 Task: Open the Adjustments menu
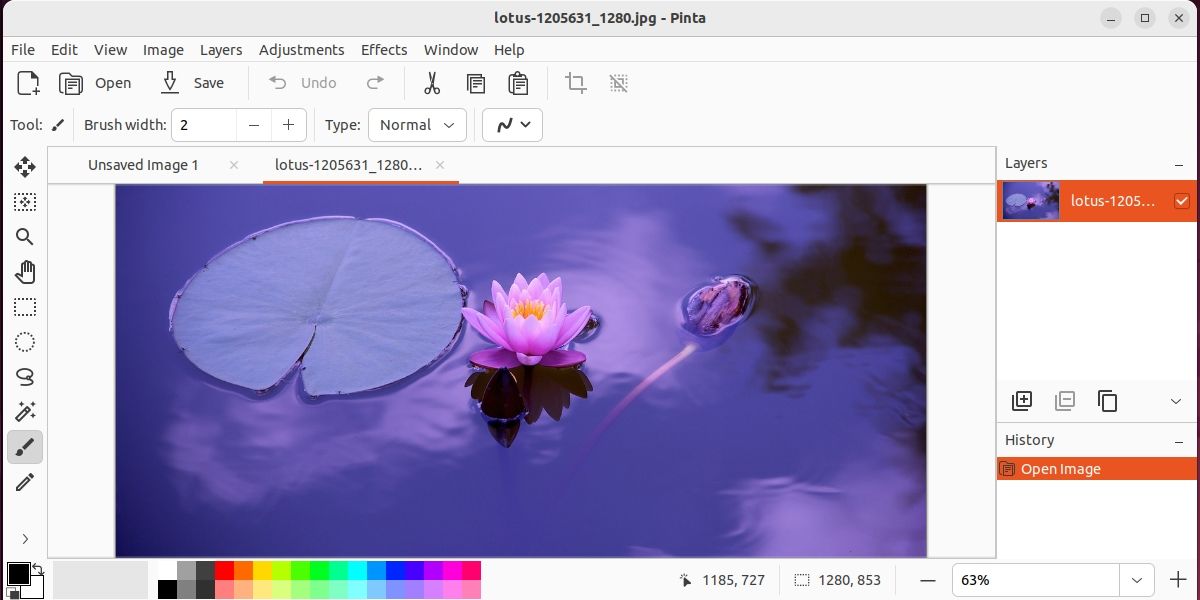click(x=302, y=49)
